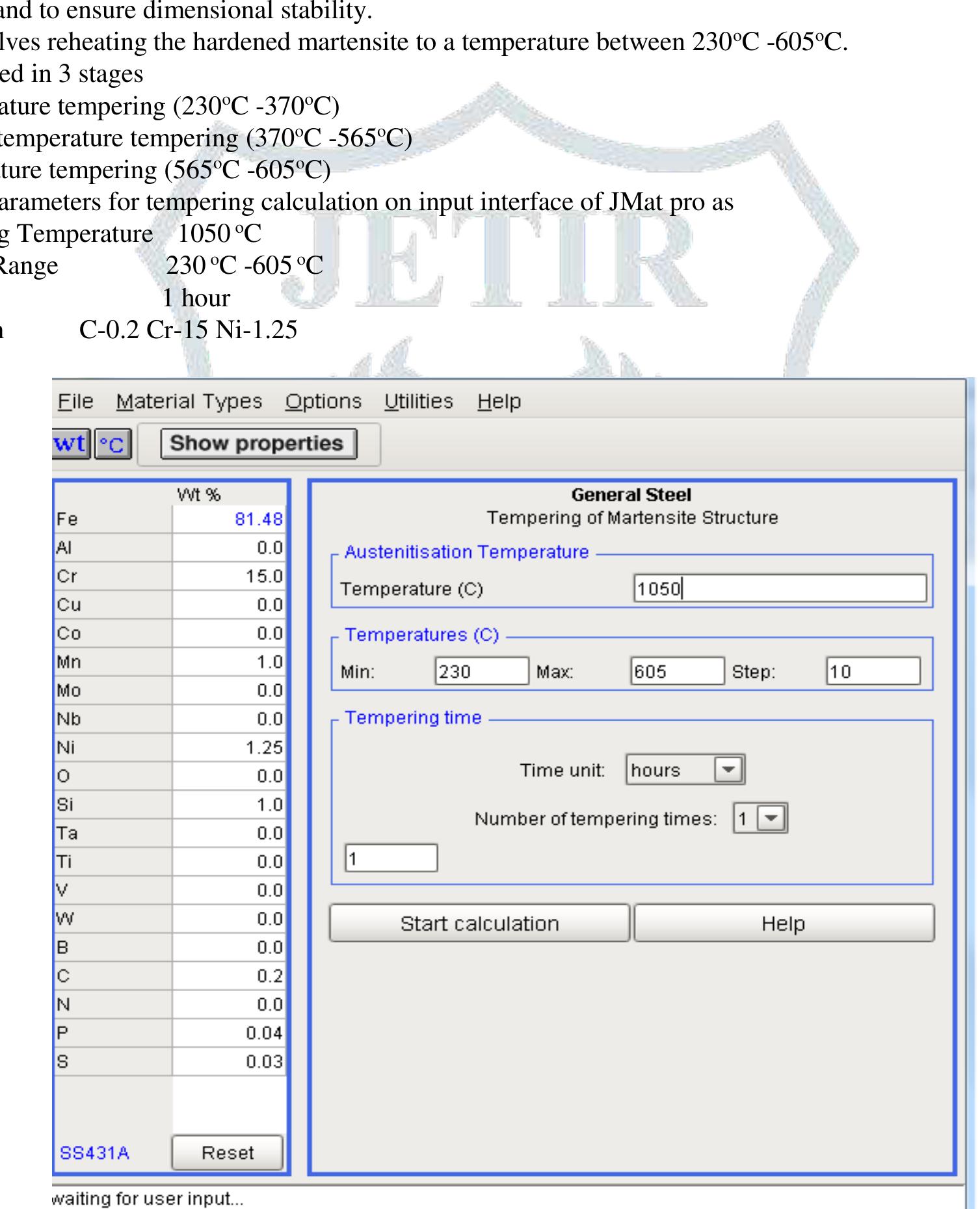Select the W value cell
980x1209 pixels.
click(229, 919)
